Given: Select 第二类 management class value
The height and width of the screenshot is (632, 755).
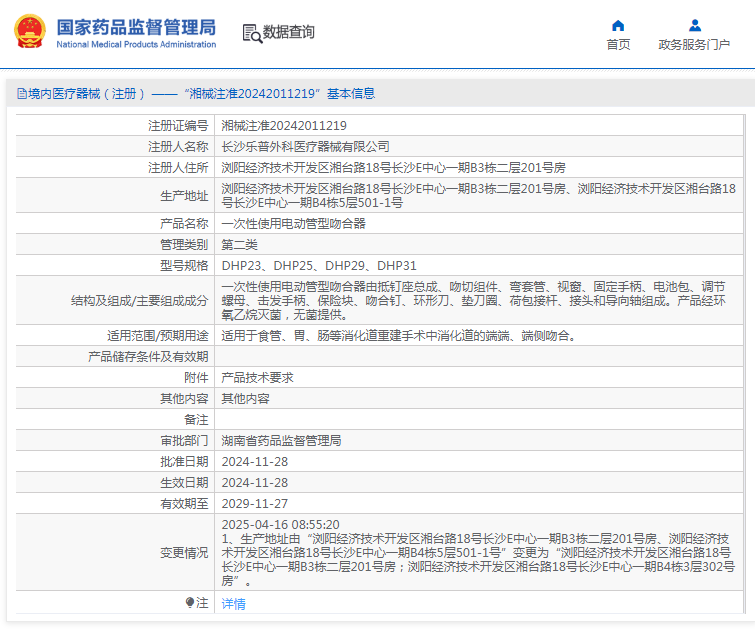Looking at the screenshot, I should [239, 245].
